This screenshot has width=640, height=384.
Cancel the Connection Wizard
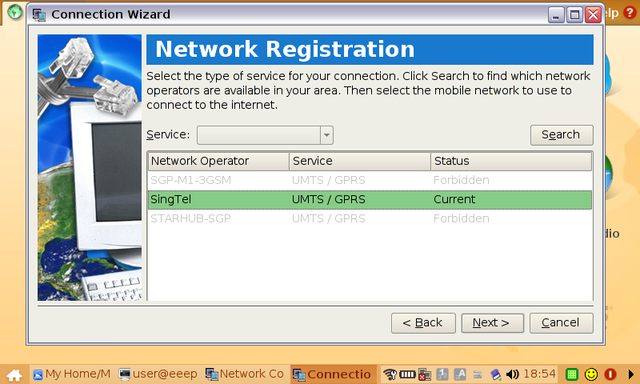pos(561,323)
